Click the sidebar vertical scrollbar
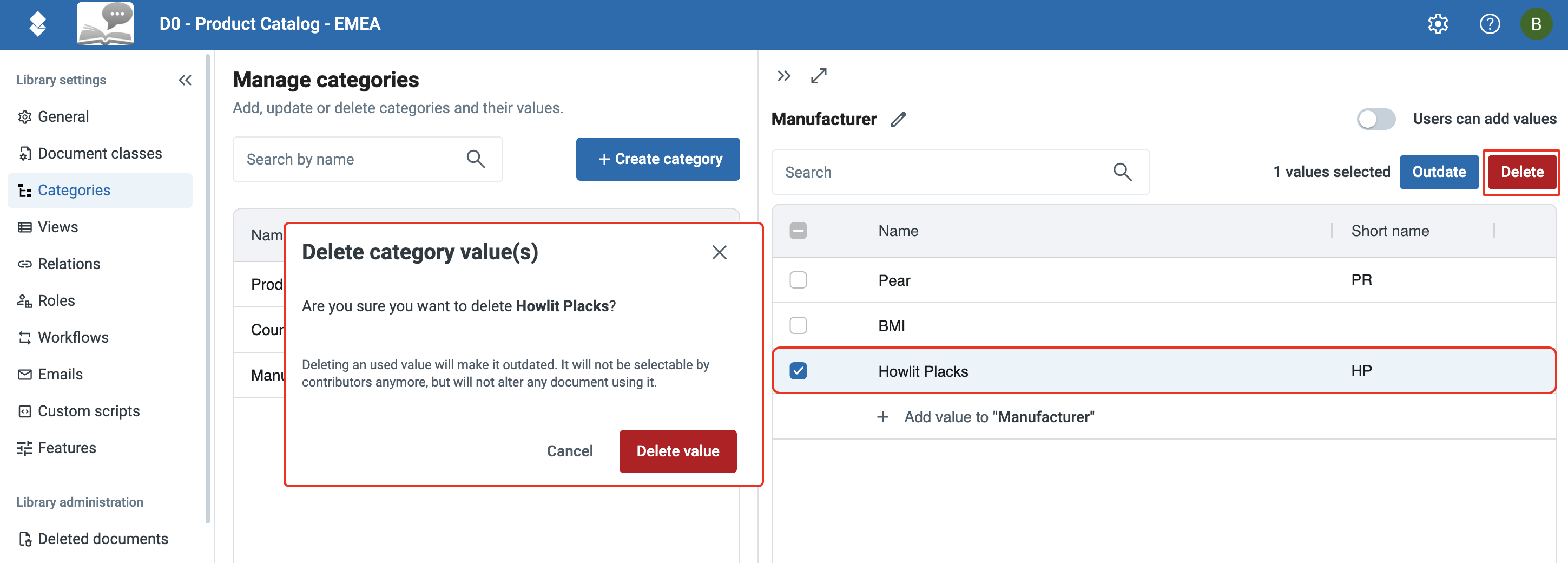Viewport: 1568px width, 563px height. point(208,289)
